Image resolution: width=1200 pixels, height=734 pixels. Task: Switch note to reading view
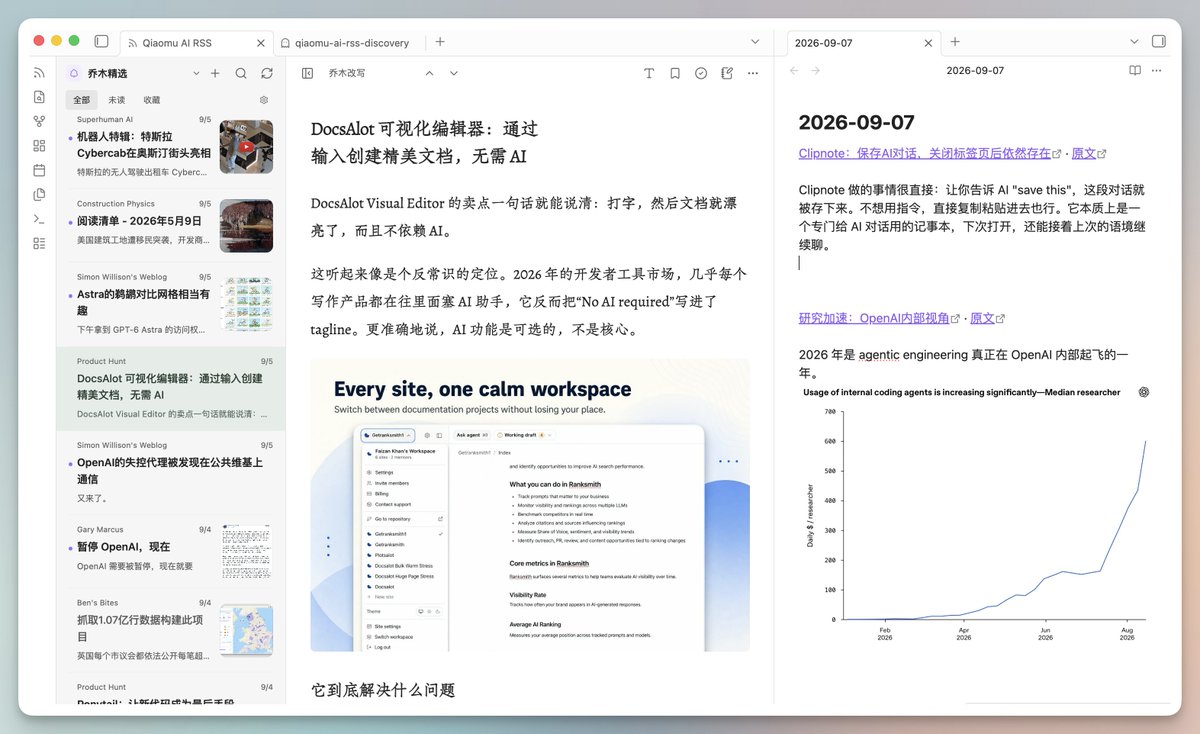(x=1135, y=71)
